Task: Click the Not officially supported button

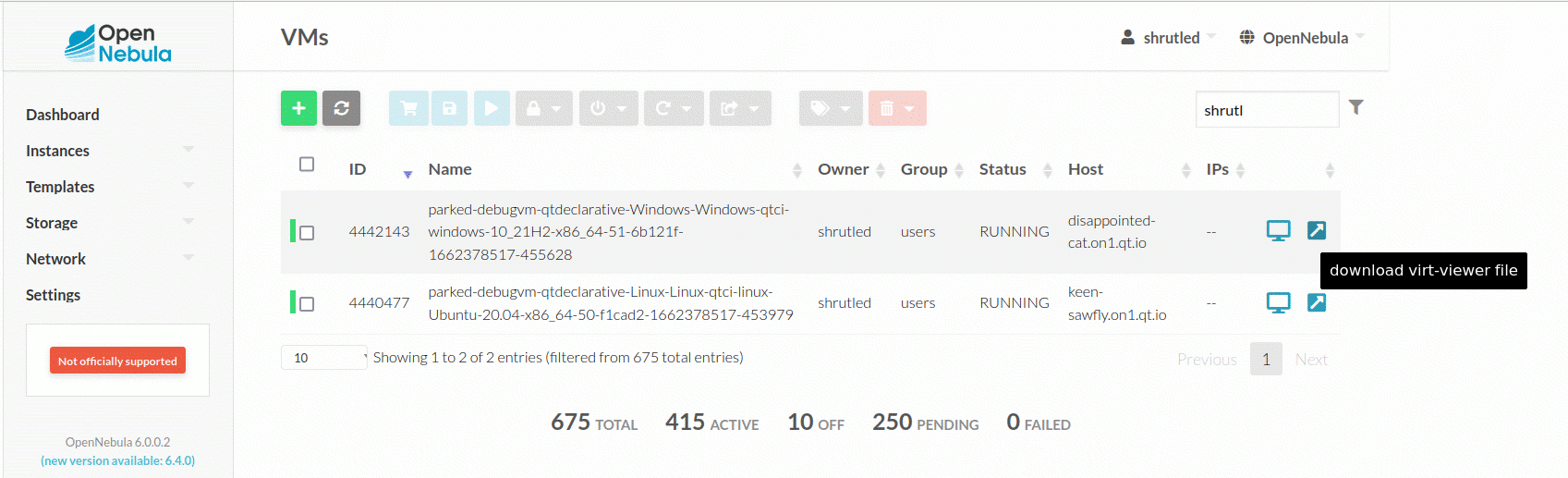Action: click(x=117, y=361)
